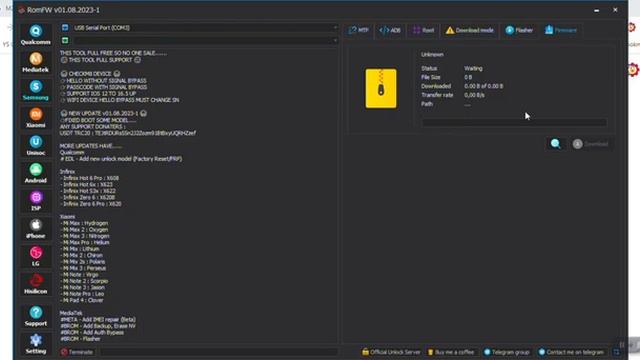Image resolution: width=640 pixels, height=360 pixels.
Task: Click the blue port icon beside COM3
Action: (65, 27)
